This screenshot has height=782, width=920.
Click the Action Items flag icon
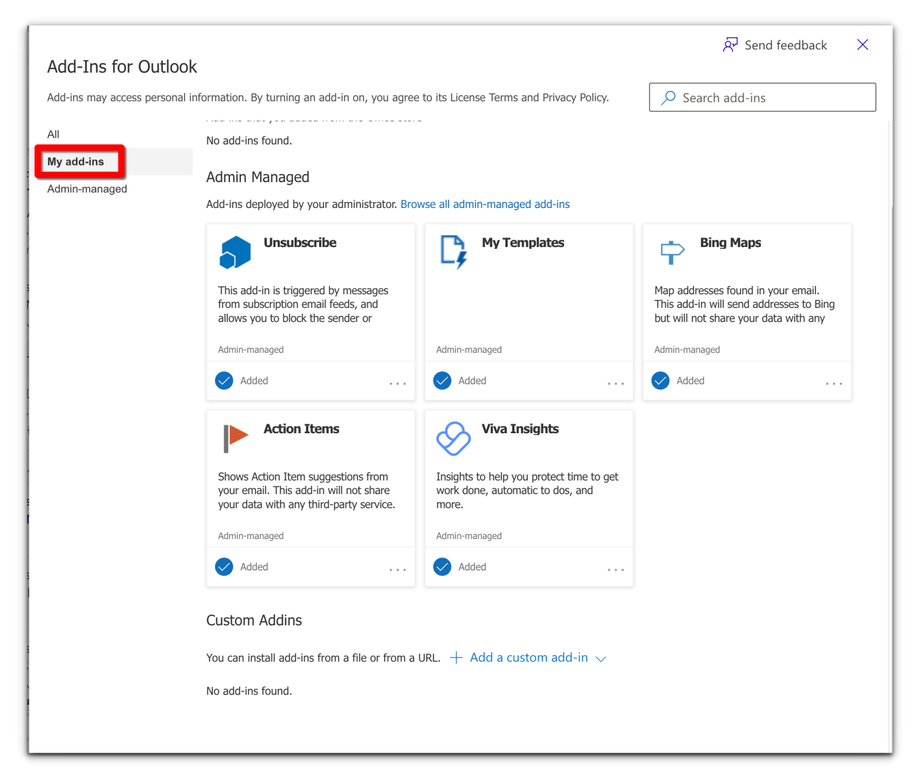pyautogui.click(x=235, y=437)
